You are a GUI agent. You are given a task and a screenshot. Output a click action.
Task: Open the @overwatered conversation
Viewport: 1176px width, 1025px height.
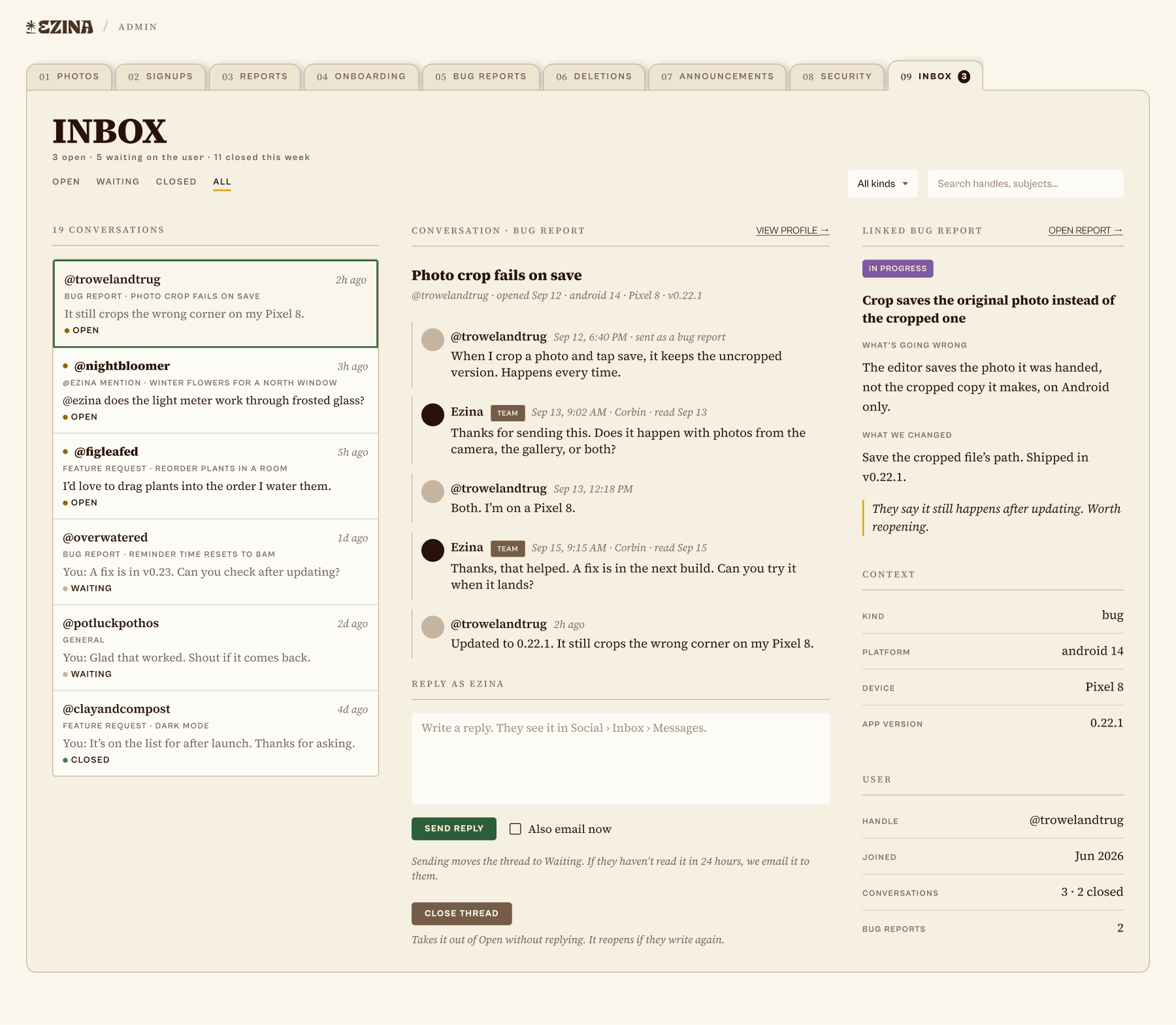[216, 562]
